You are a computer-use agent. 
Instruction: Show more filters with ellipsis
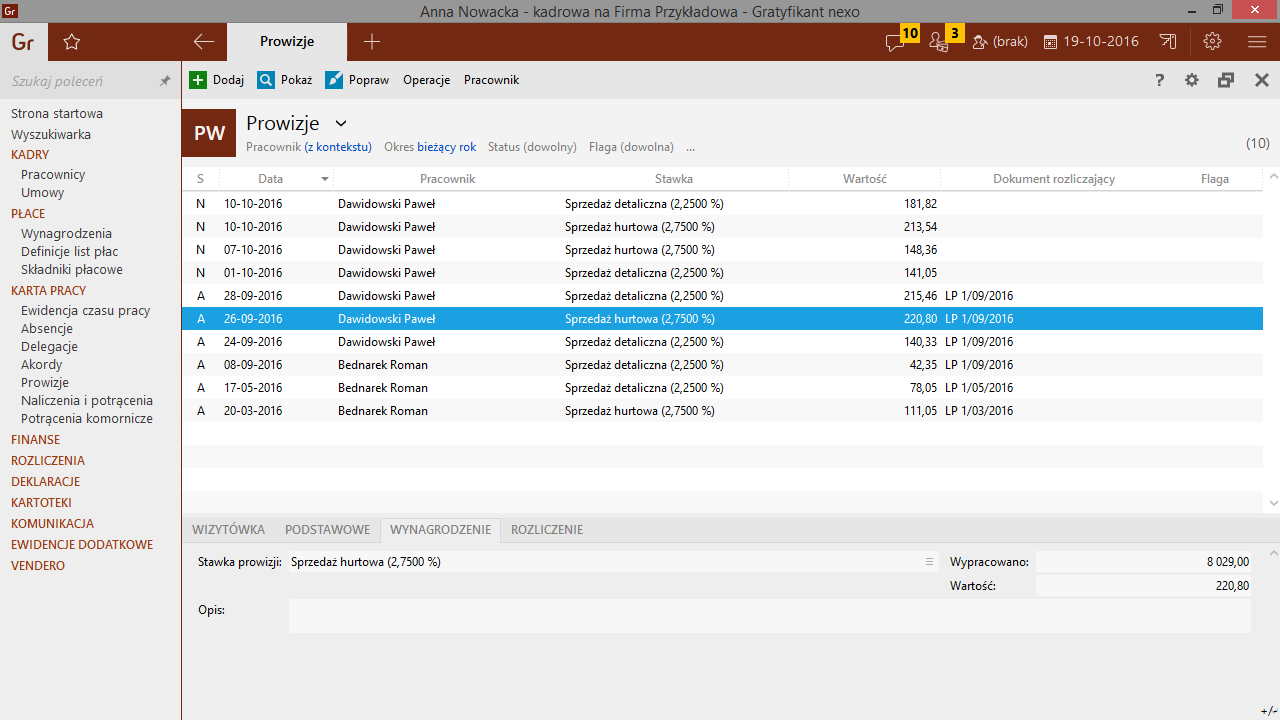click(x=690, y=147)
